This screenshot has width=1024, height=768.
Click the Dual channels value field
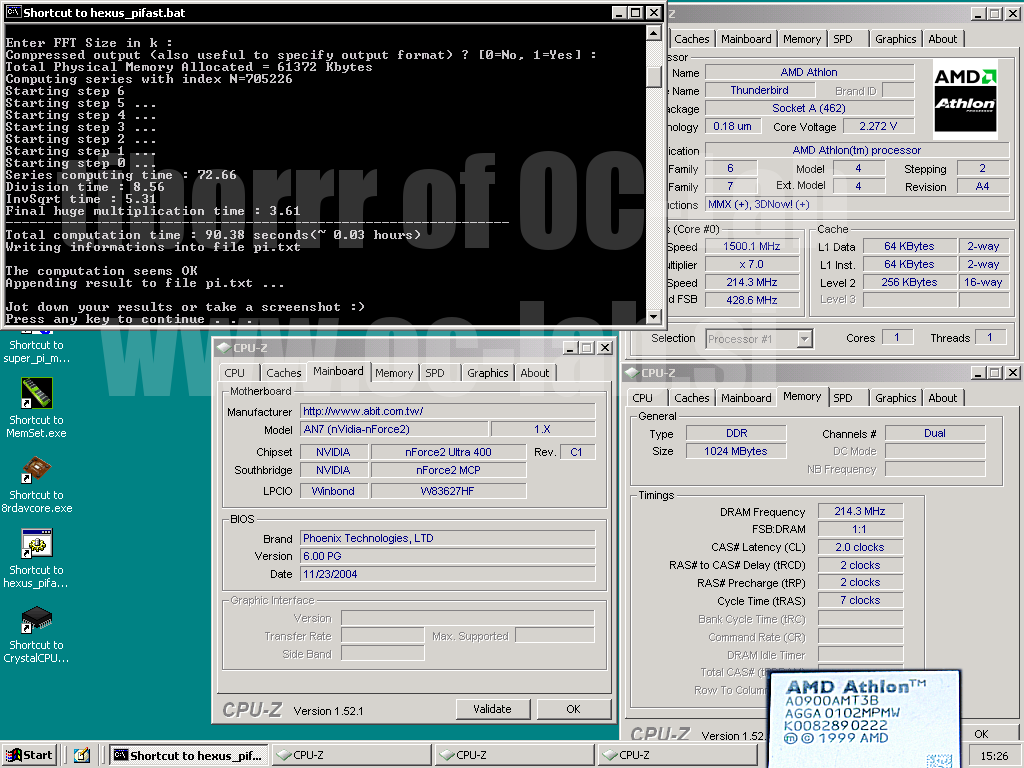pyautogui.click(x=935, y=433)
